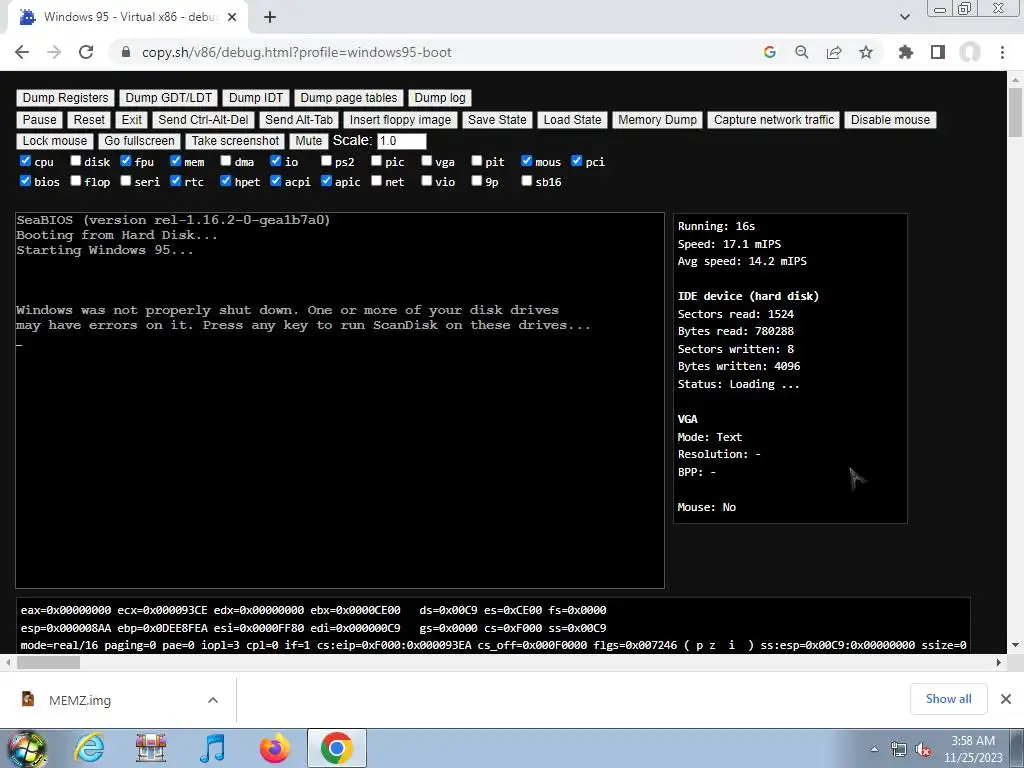Mute emulator sound
The width and height of the screenshot is (1024, 768).
click(308, 141)
